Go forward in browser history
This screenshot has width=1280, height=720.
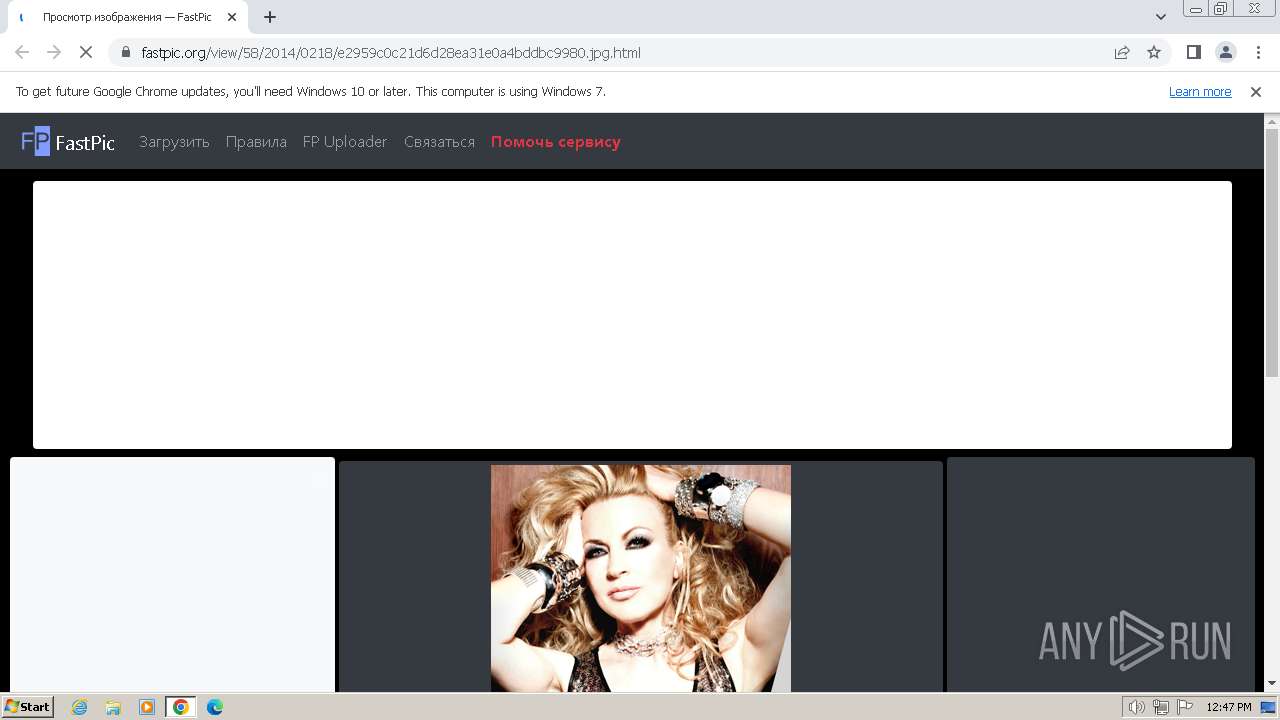pos(54,52)
